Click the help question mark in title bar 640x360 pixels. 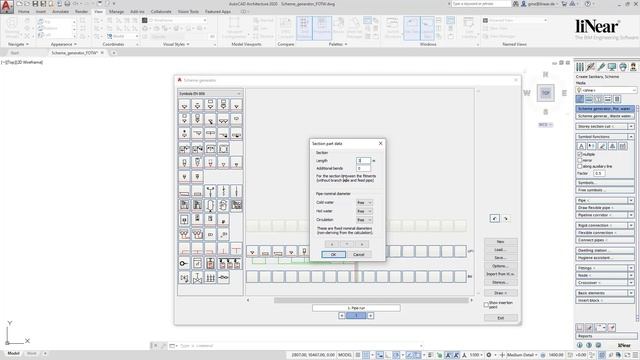[588, 4]
